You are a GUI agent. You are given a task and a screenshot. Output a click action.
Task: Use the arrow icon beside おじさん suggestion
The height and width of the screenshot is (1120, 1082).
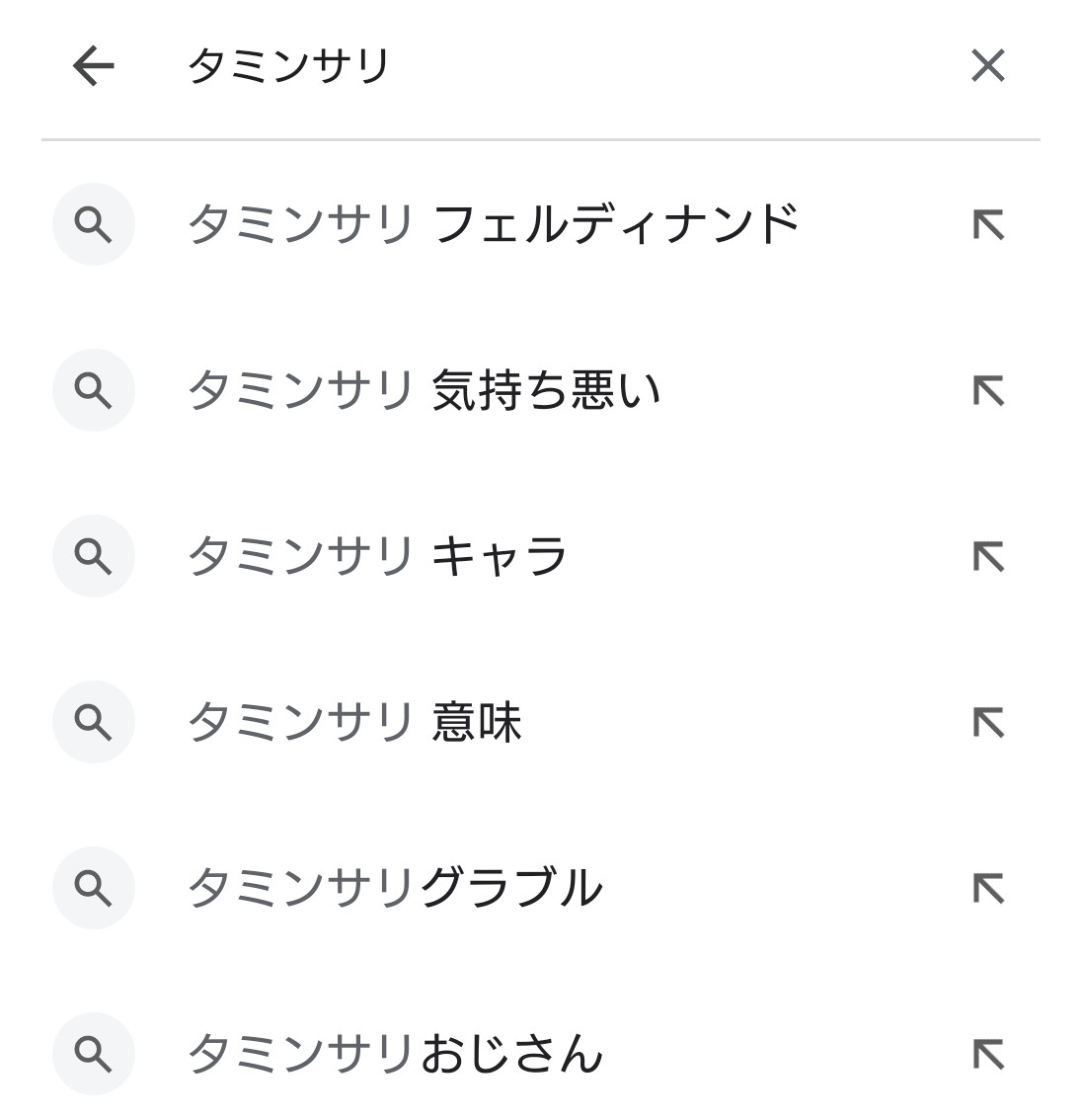(x=987, y=1055)
